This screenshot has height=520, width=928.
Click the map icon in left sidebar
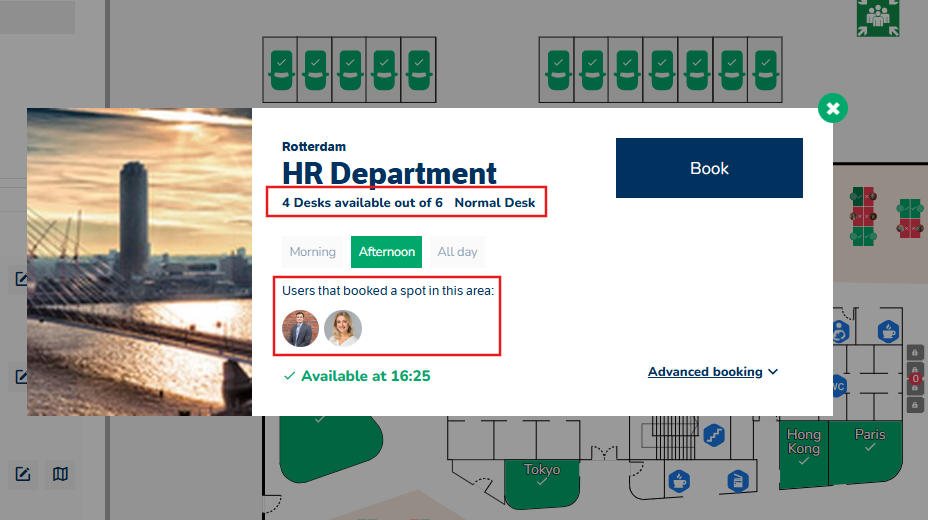click(x=61, y=473)
